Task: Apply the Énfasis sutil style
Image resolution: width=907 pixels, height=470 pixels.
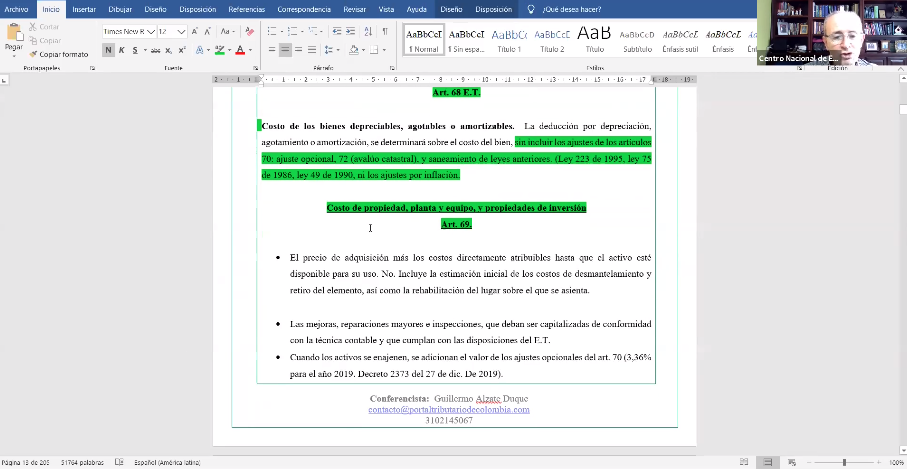Action: [680, 40]
